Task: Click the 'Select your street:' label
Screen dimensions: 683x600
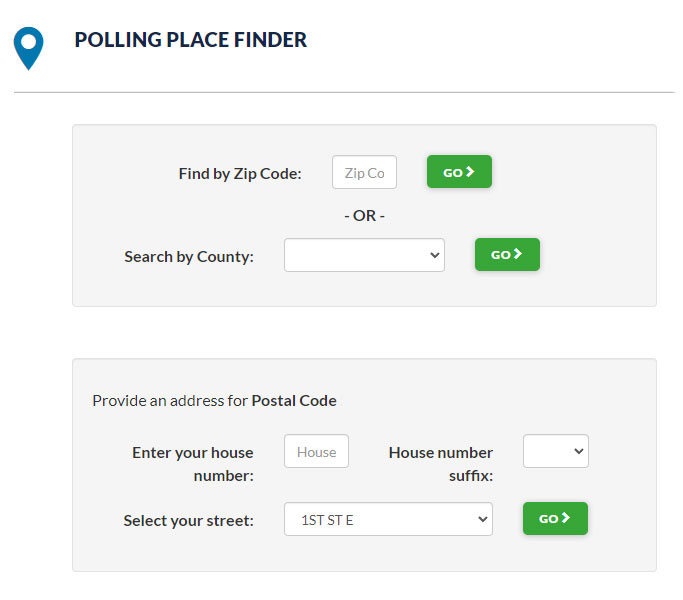Action: coord(189,520)
